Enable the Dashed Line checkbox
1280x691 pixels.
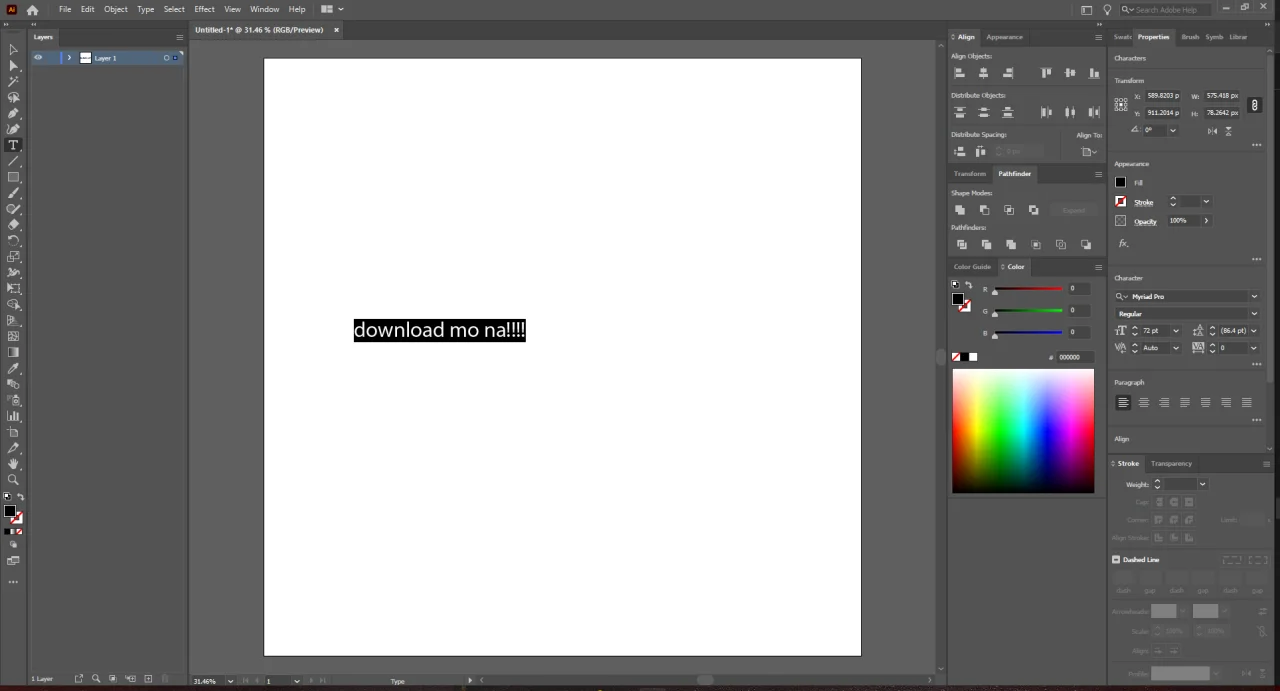coord(1116,560)
